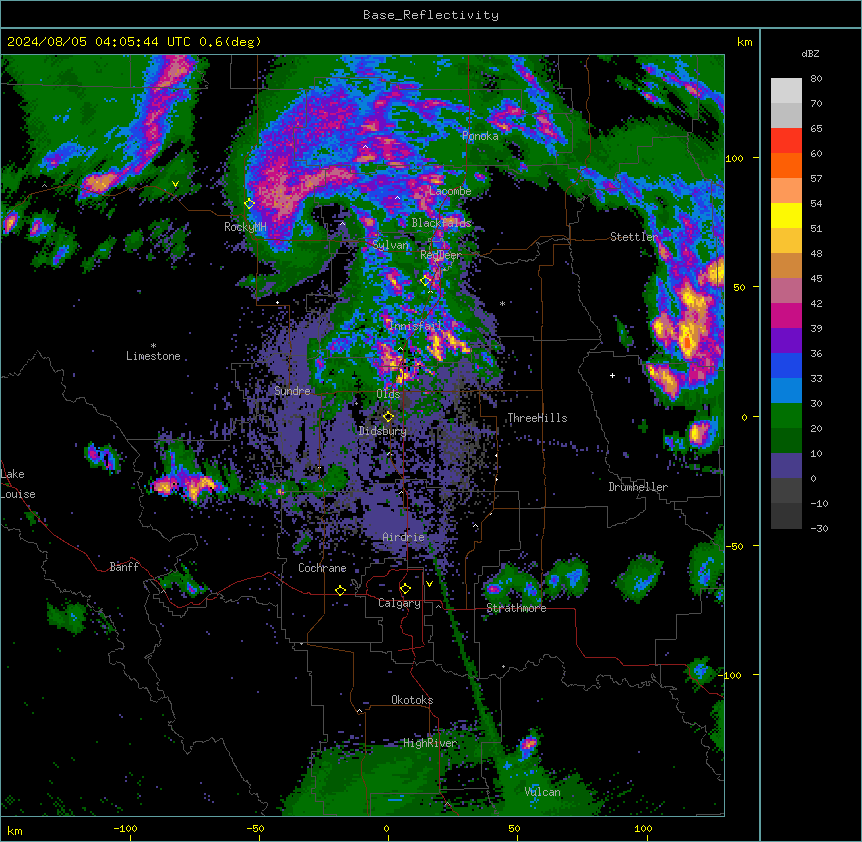Click the Sylvan city label

[390, 245]
